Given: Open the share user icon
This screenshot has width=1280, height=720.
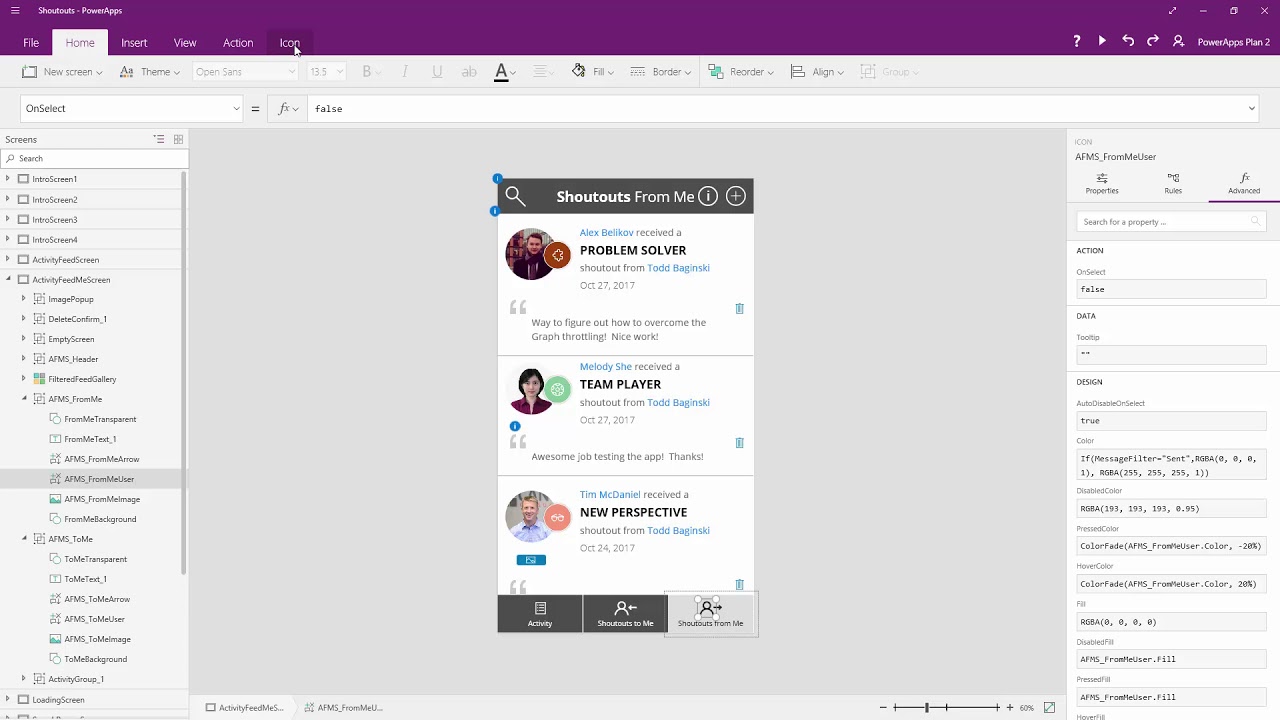Looking at the screenshot, I should 1178,41.
